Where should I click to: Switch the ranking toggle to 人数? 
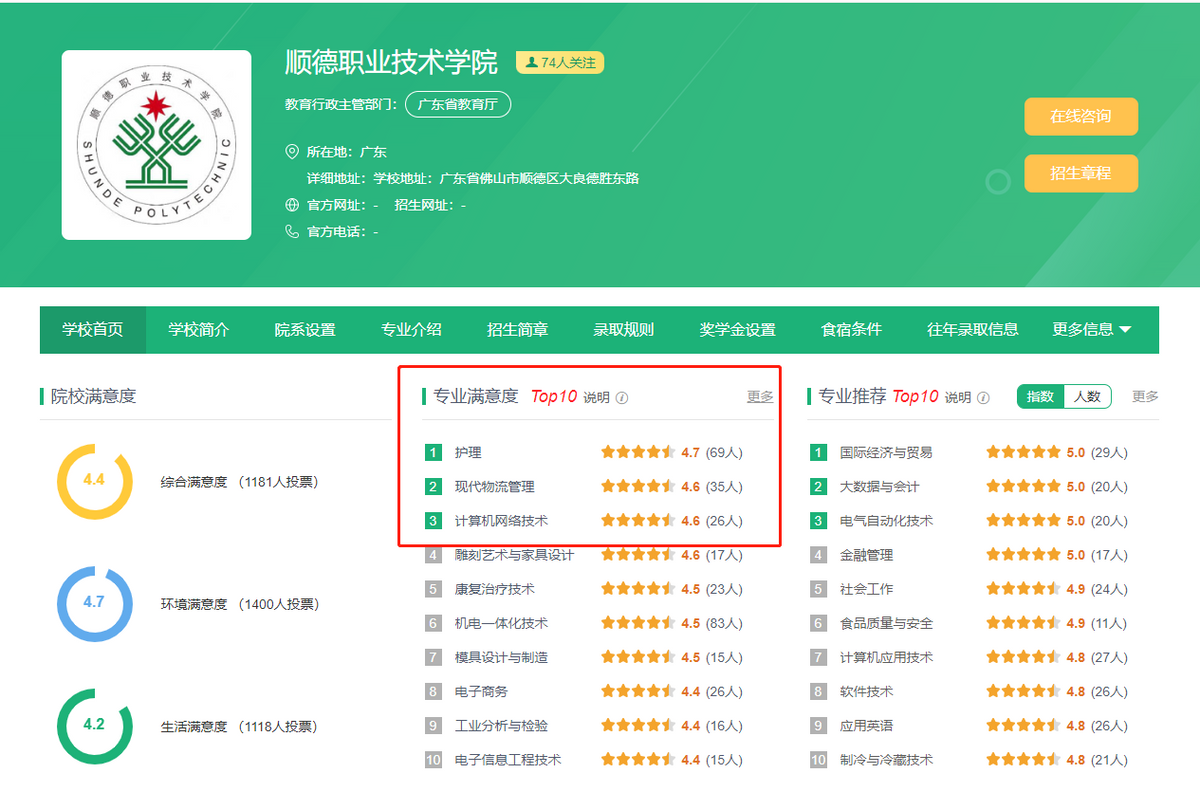pos(1087,396)
